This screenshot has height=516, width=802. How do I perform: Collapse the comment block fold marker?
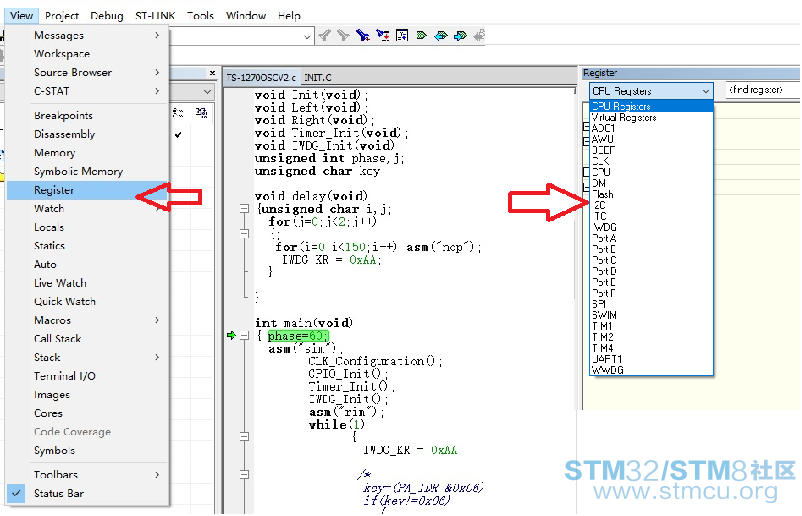[244, 475]
